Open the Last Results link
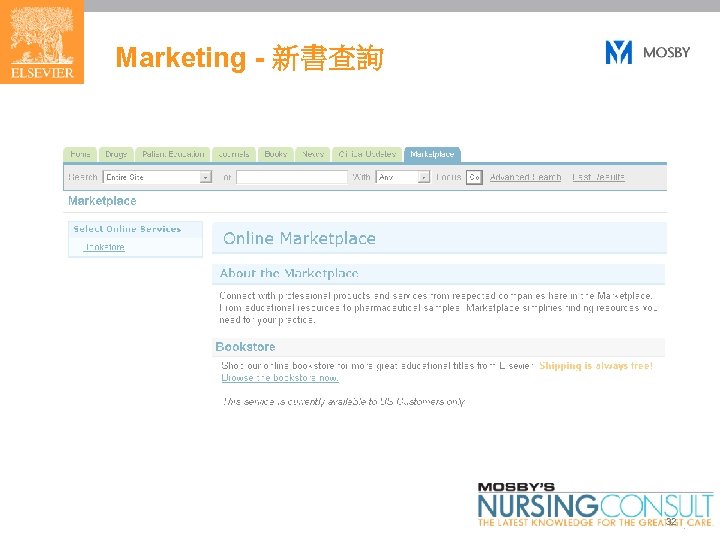The height and width of the screenshot is (540, 720). pos(598,177)
